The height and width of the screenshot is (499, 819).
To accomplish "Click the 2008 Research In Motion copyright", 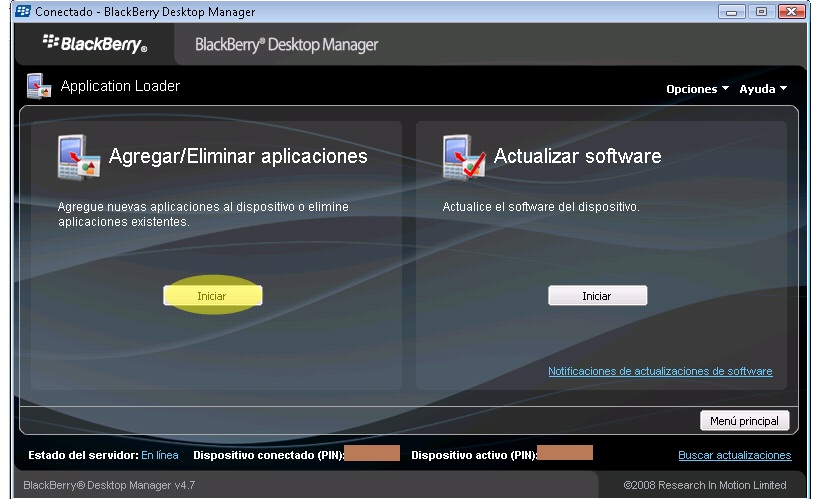I will tap(705, 485).
